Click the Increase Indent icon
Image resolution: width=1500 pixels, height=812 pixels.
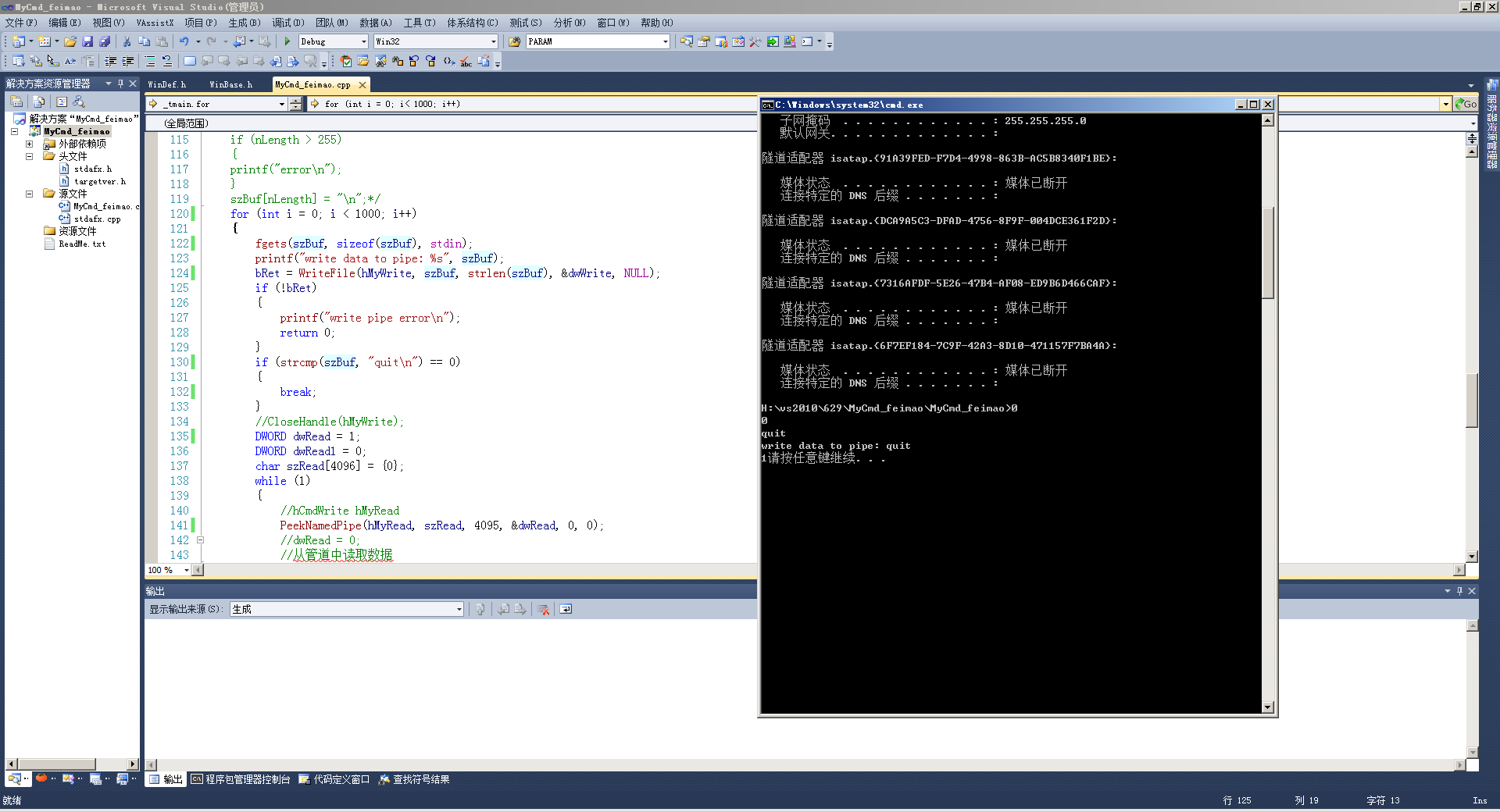[127, 61]
